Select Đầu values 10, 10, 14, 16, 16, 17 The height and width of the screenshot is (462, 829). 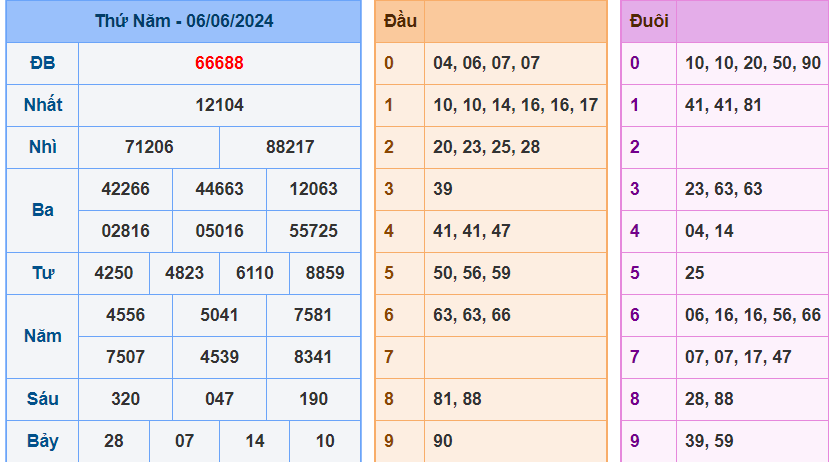(515, 105)
